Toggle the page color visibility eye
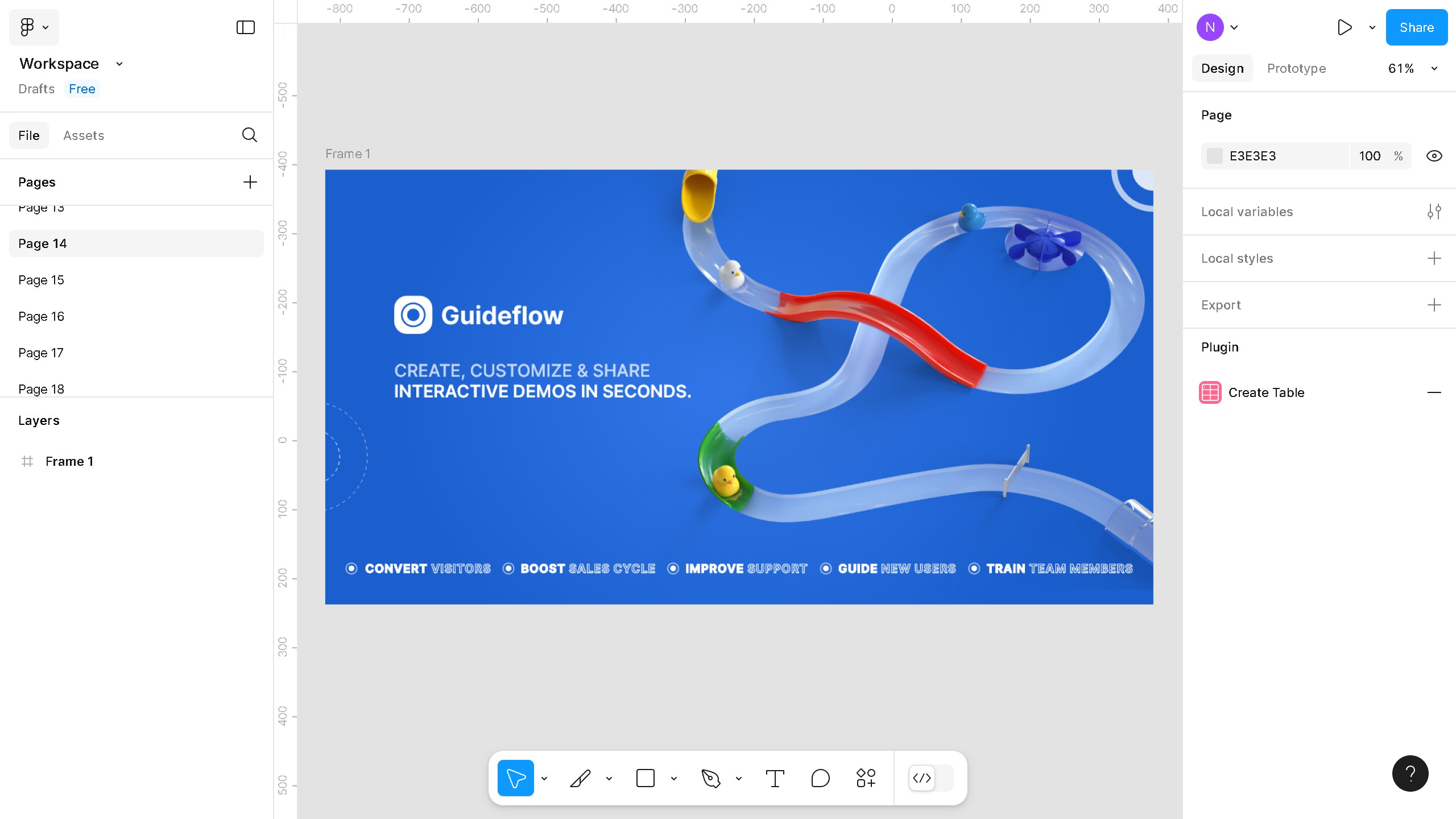 pos(1433,156)
